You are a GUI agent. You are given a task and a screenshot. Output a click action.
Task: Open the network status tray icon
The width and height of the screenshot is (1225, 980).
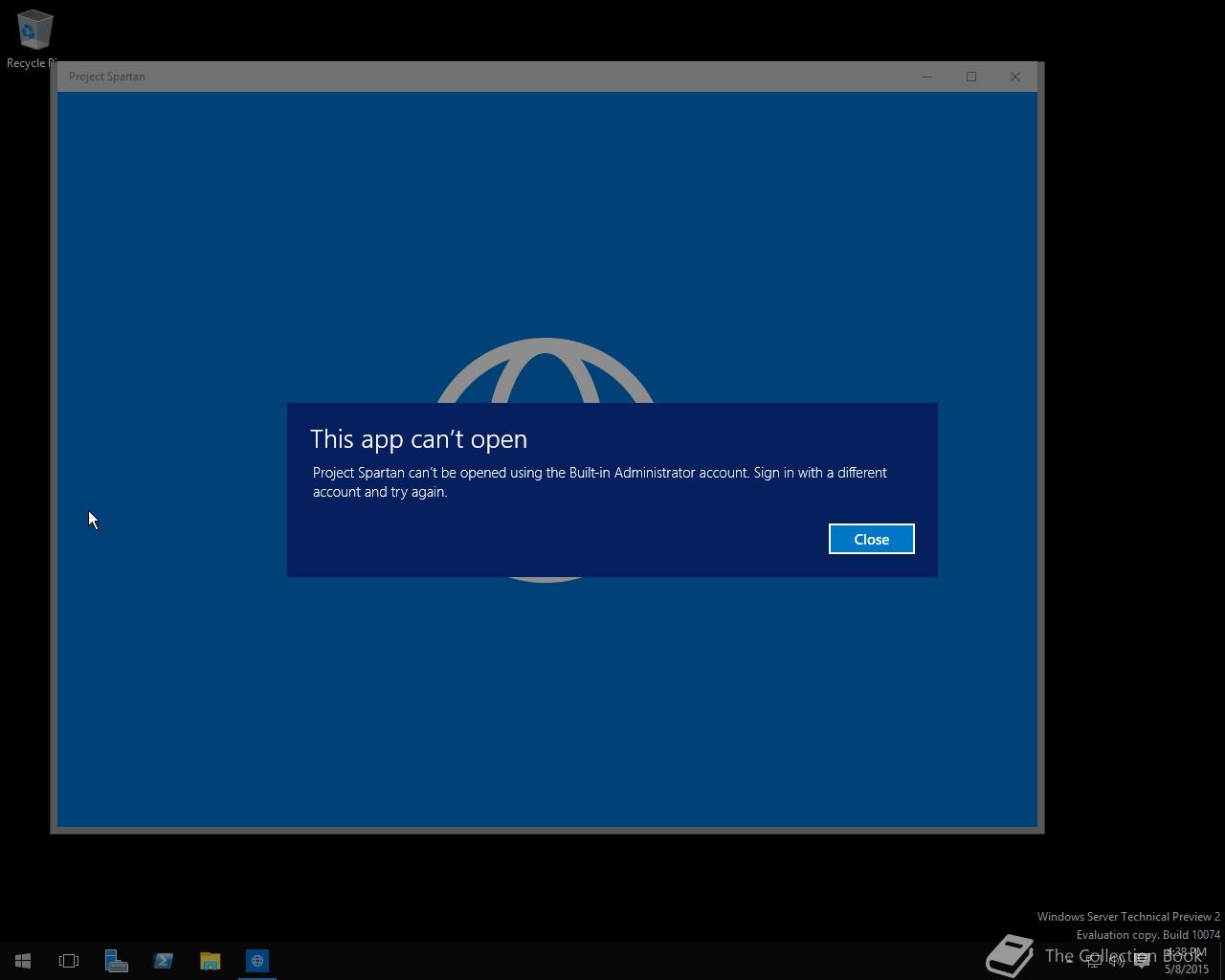tap(1093, 961)
